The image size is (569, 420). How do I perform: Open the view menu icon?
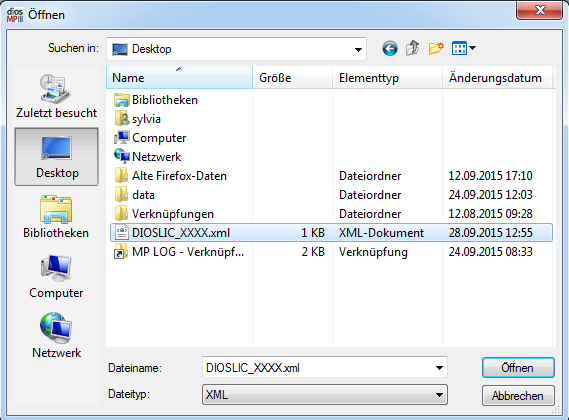coord(463,48)
